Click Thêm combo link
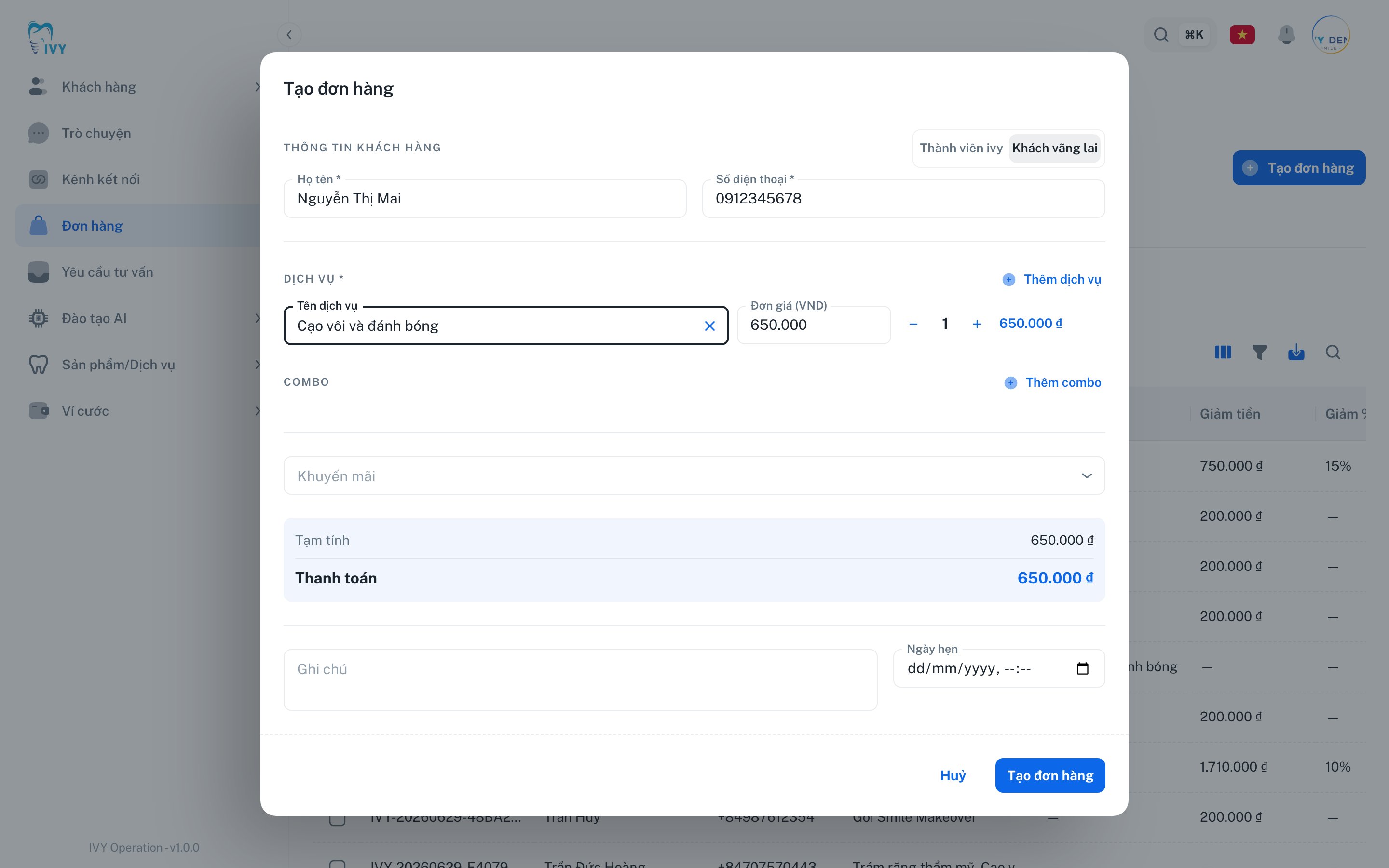The width and height of the screenshot is (1389, 868). pos(1053,383)
